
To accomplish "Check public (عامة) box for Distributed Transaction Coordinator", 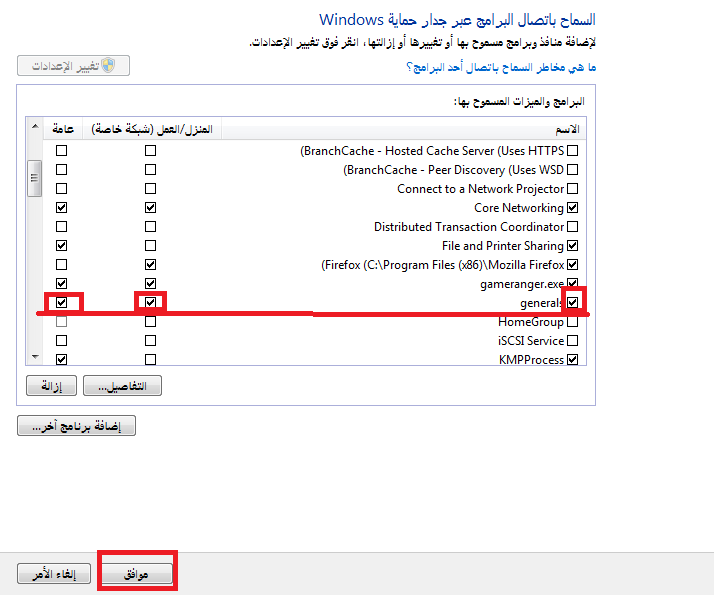I will click(61, 226).
